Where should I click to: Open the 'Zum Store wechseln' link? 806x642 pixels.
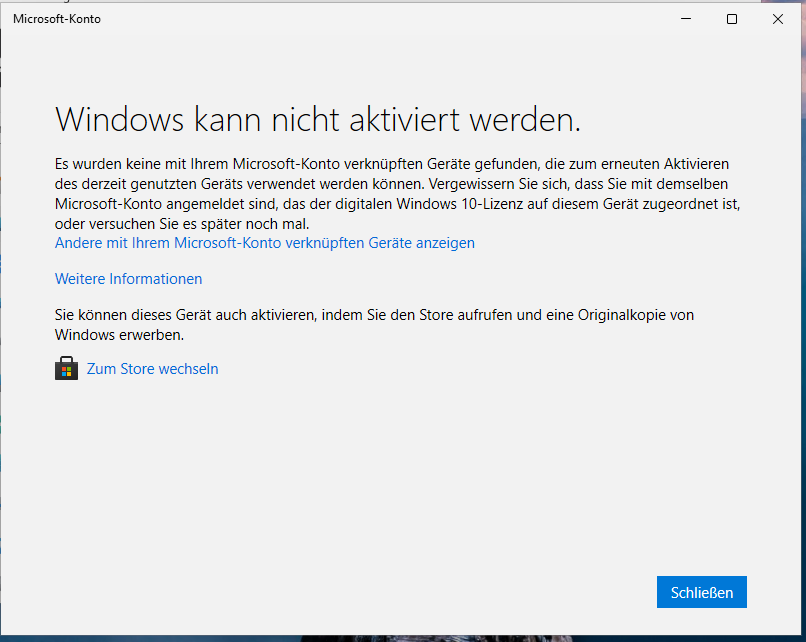coord(152,369)
